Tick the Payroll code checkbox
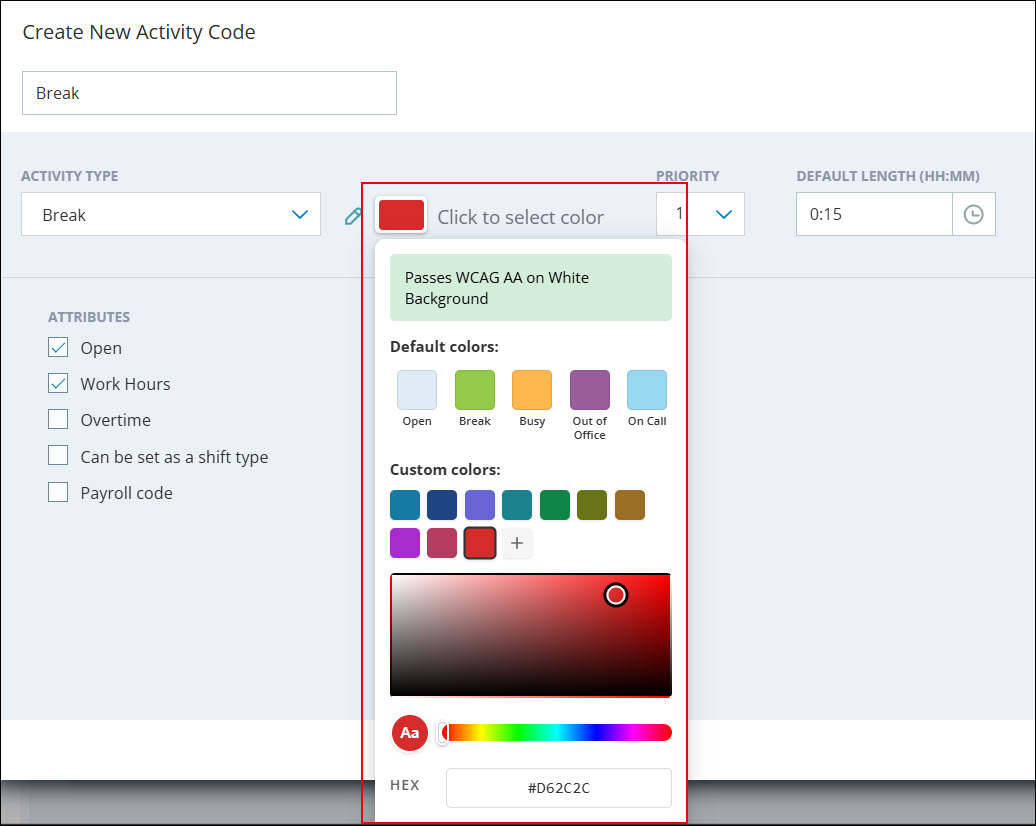 tap(59, 493)
